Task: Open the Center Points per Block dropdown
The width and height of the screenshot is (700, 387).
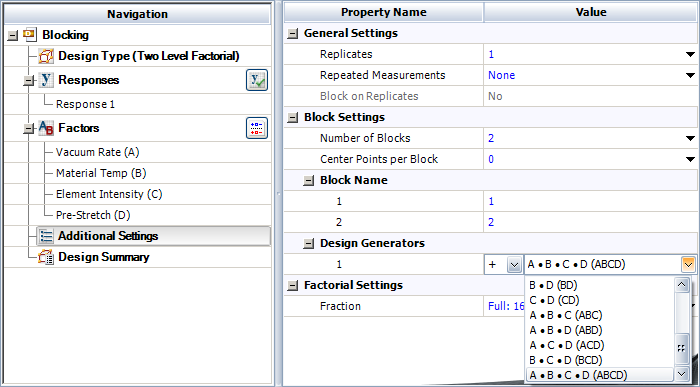Action: click(x=690, y=159)
